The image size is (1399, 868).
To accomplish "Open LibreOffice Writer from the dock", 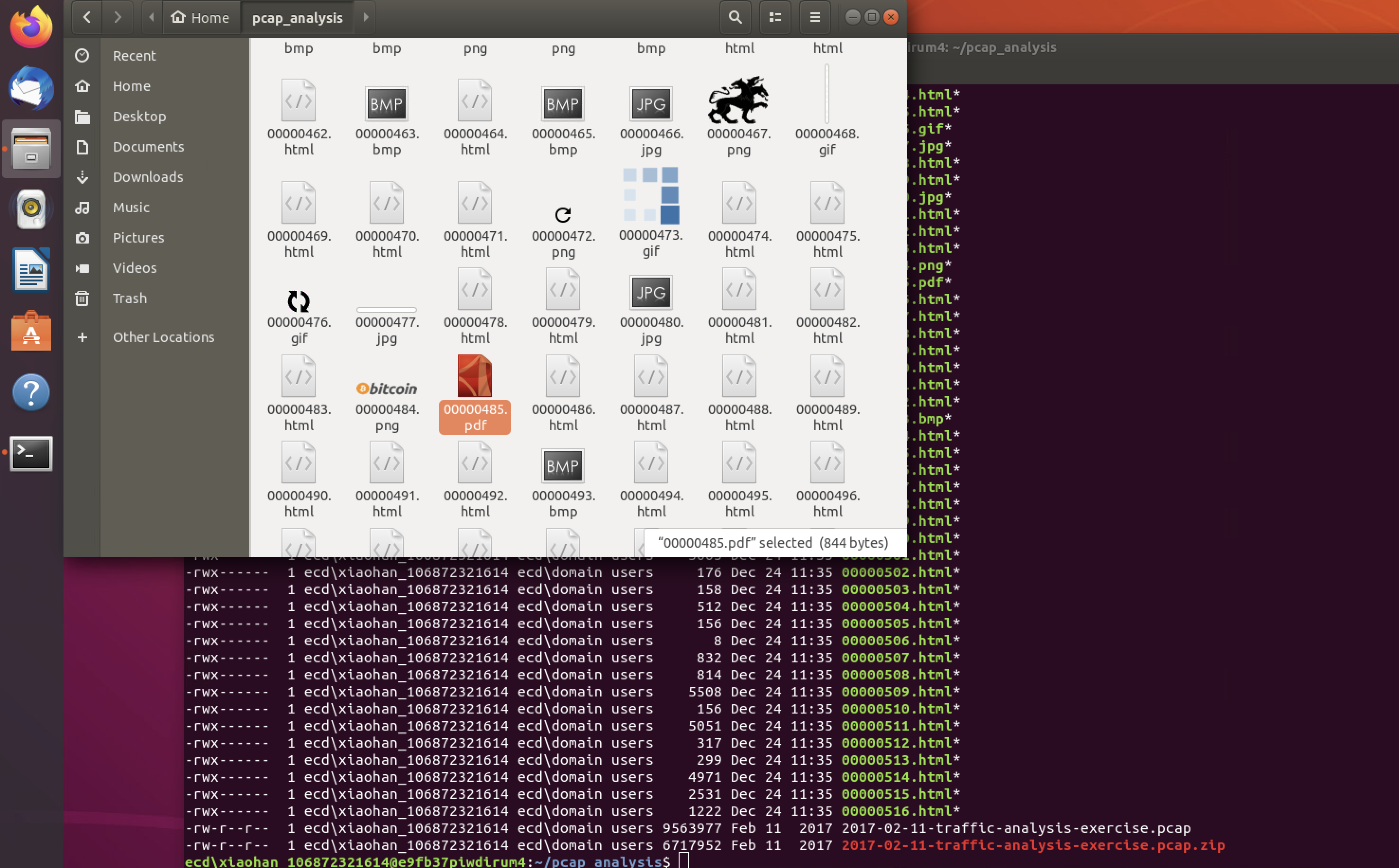I will point(31,270).
